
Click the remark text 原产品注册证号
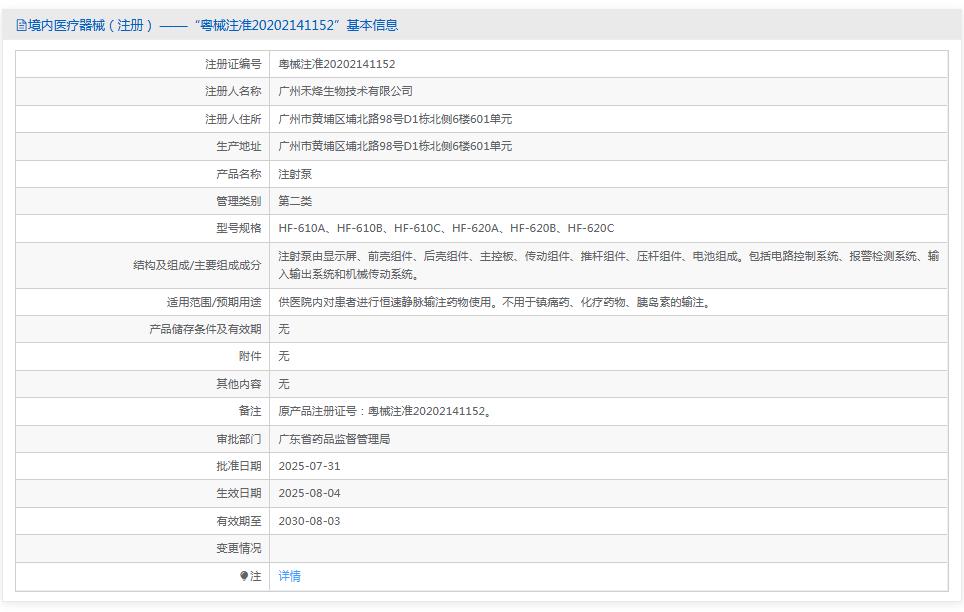click(x=384, y=411)
